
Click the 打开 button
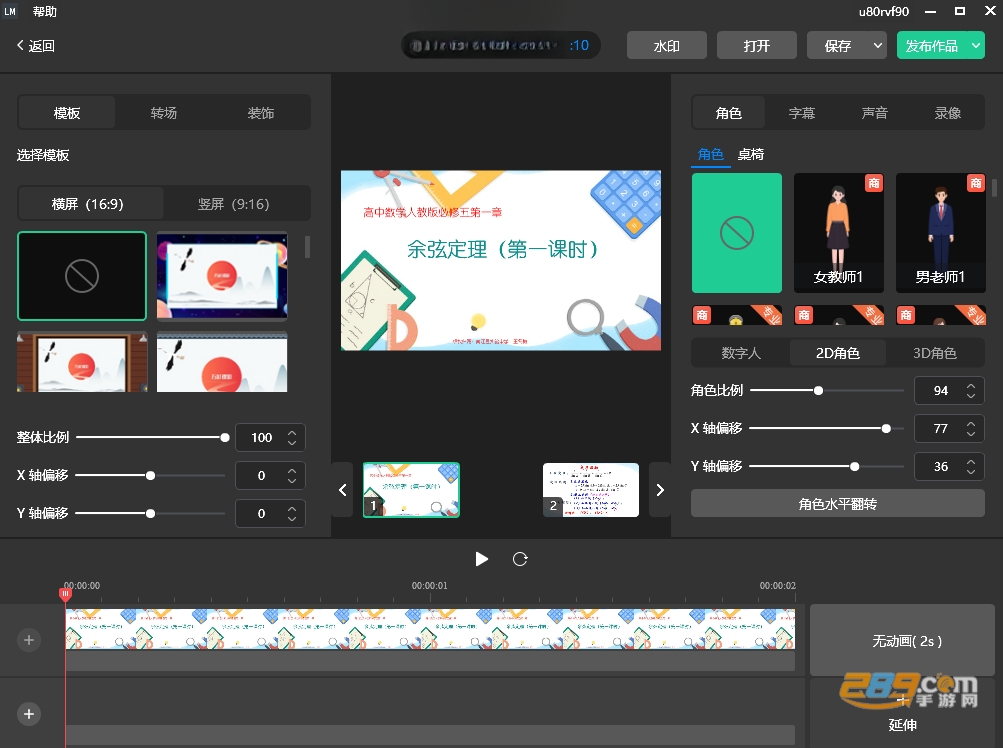point(757,45)
